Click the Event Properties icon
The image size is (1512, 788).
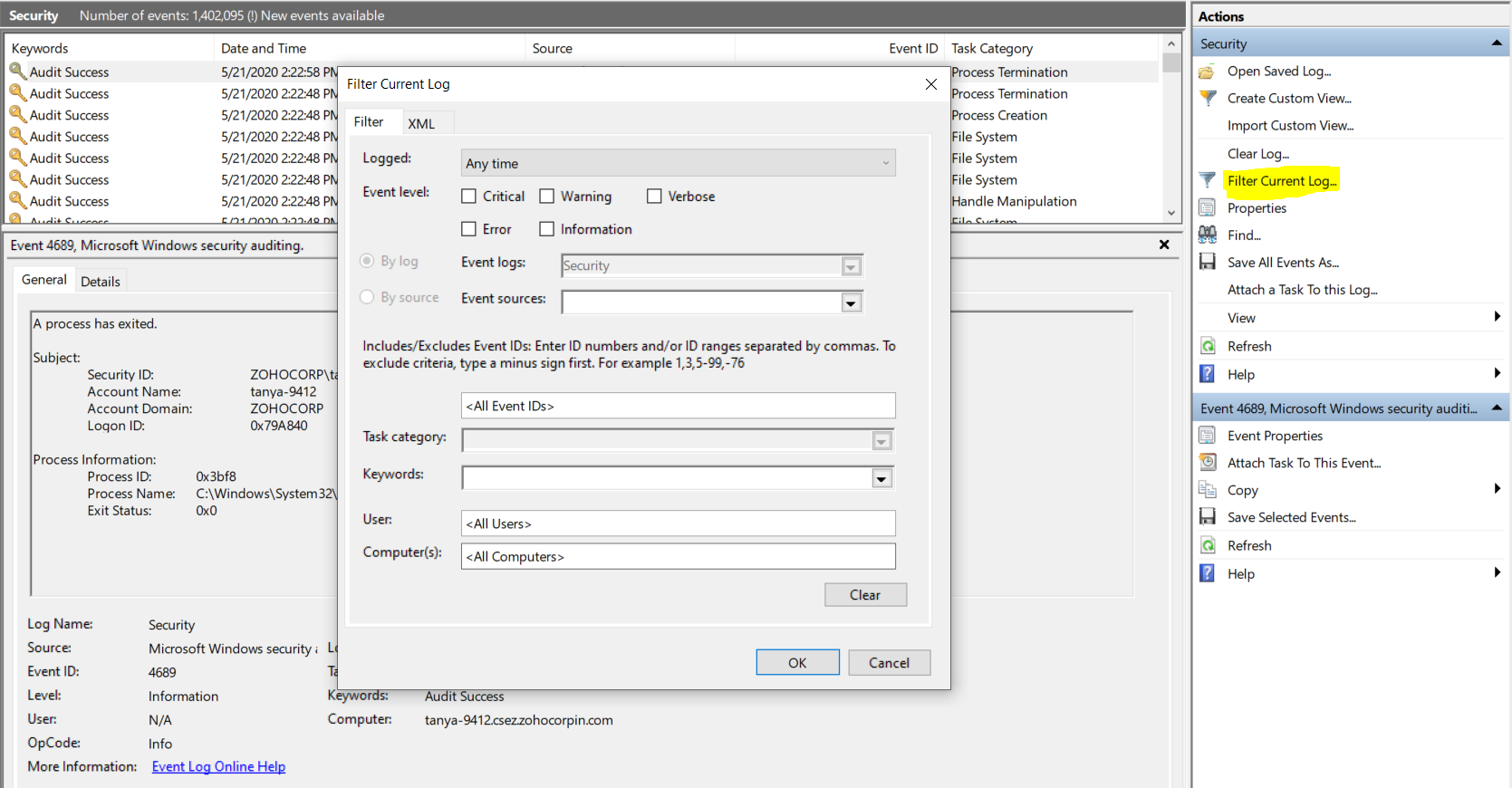pyautogui.click(x=1207, y=436)
